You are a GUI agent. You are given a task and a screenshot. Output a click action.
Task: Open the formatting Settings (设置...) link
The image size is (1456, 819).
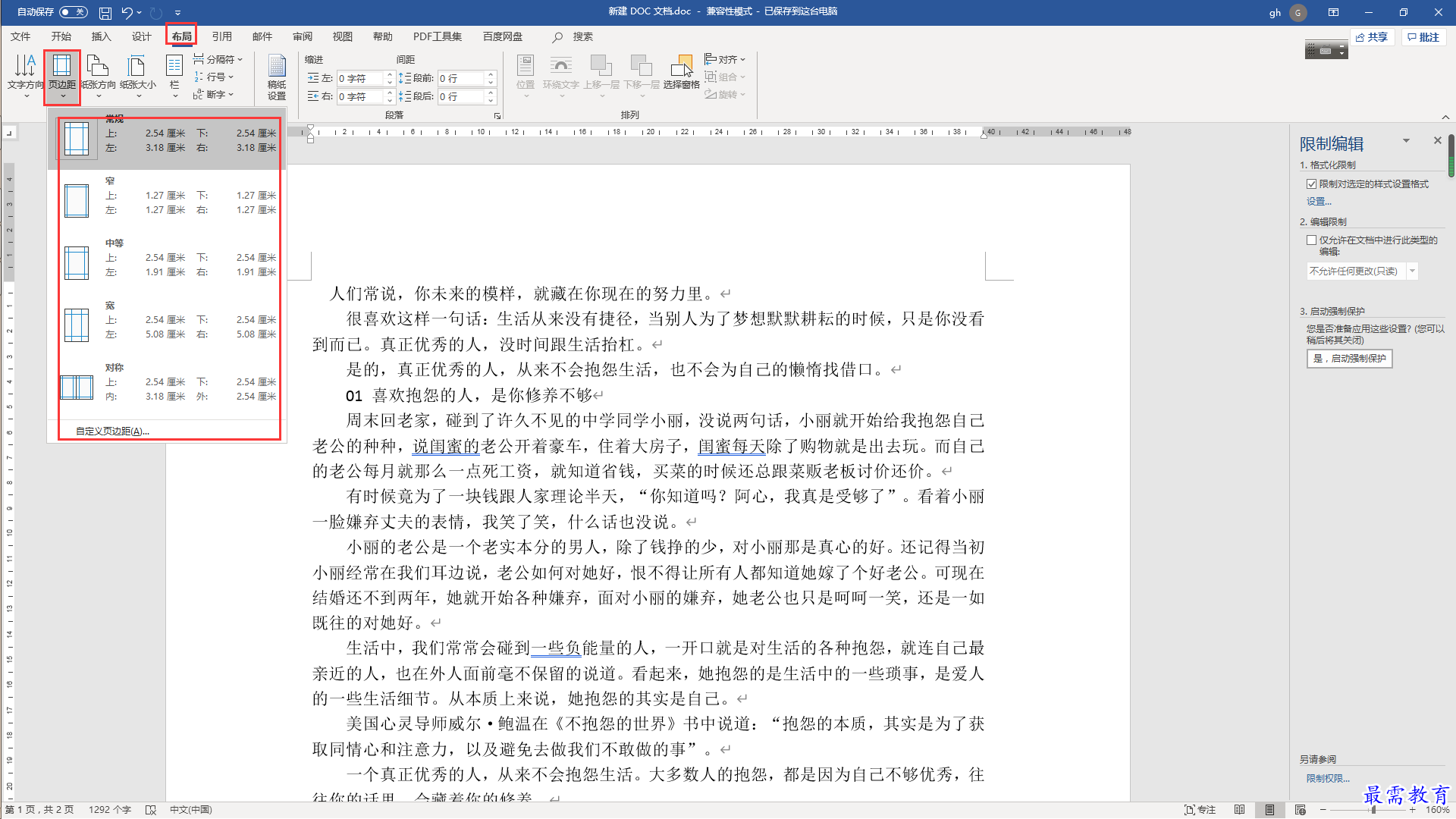(x=1319, y=202)
